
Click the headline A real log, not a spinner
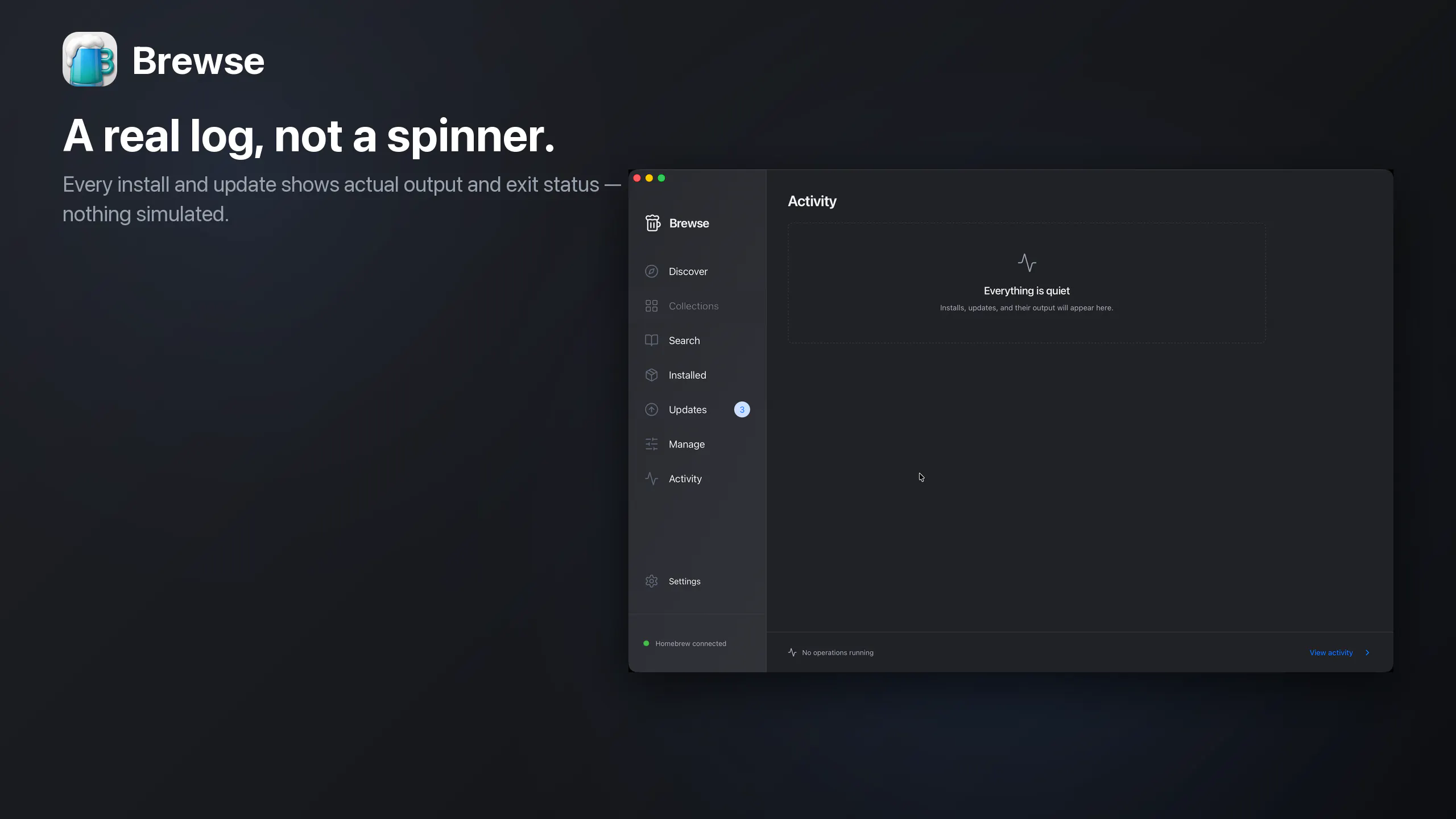coord(309,136)
